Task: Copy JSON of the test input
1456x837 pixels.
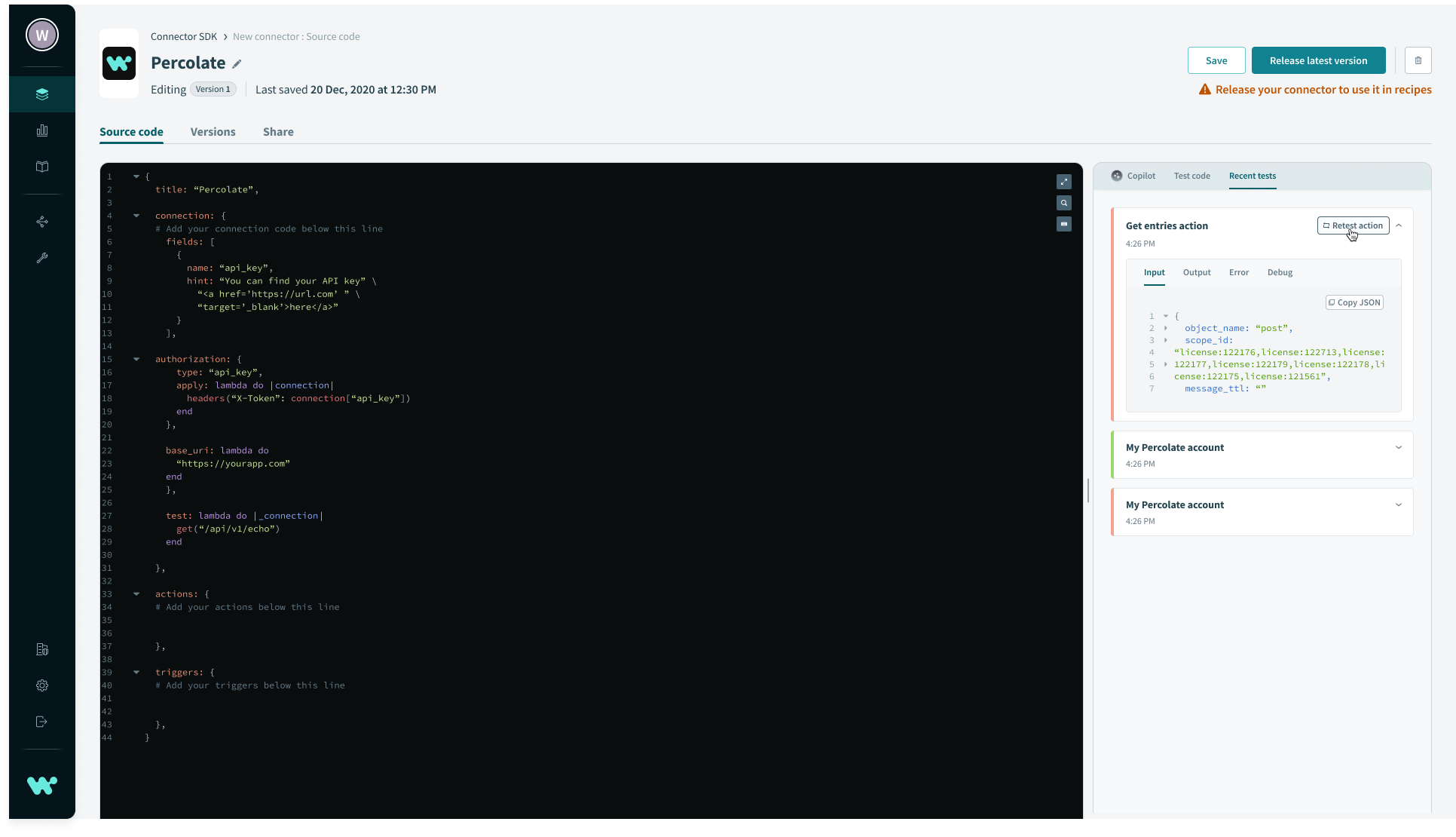Action: pos(1354,302)
